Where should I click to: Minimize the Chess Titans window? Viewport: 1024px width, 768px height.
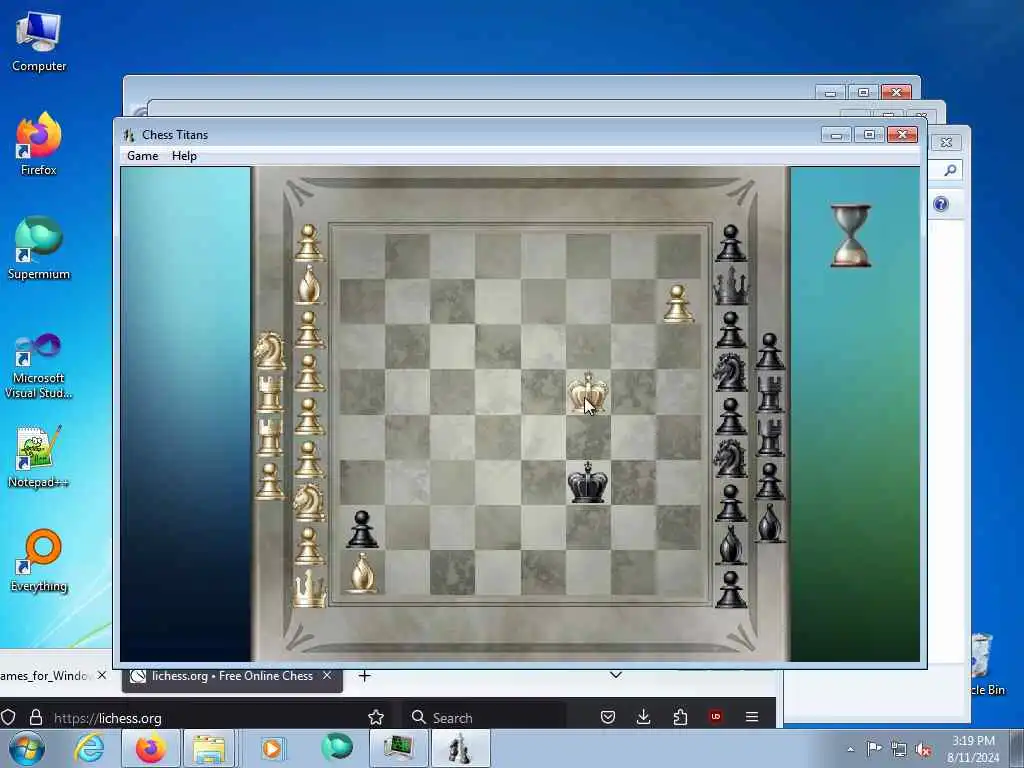click(835, 135)
